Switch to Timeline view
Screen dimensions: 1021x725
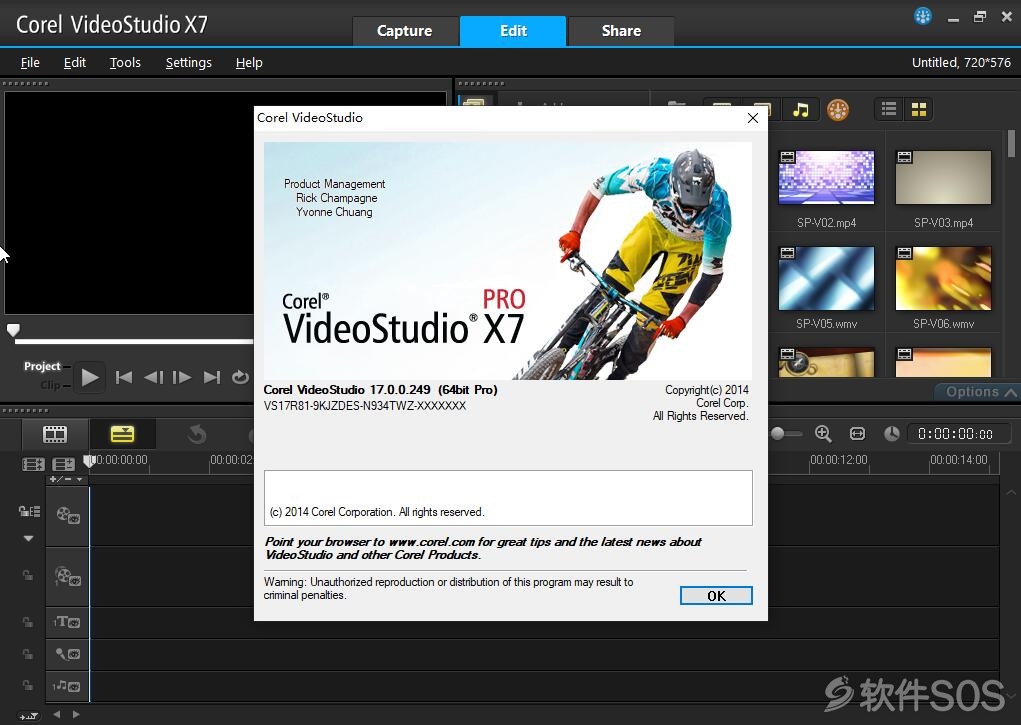(x=122, y=434)
